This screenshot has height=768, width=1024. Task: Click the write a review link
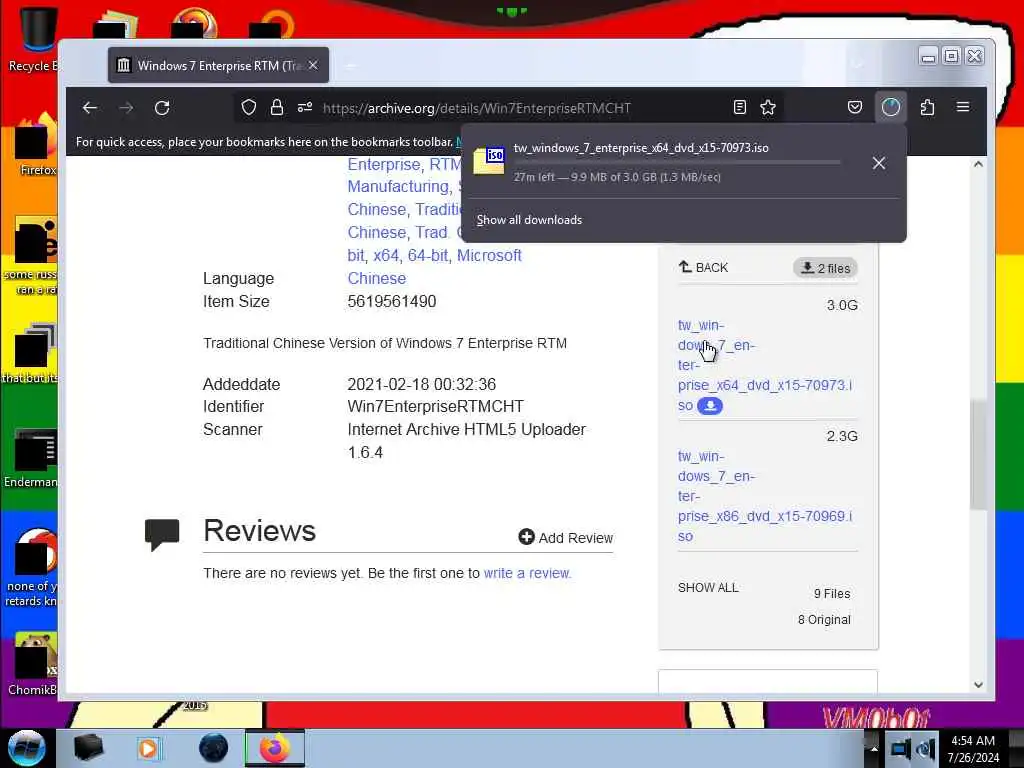[x=527, y=573]
